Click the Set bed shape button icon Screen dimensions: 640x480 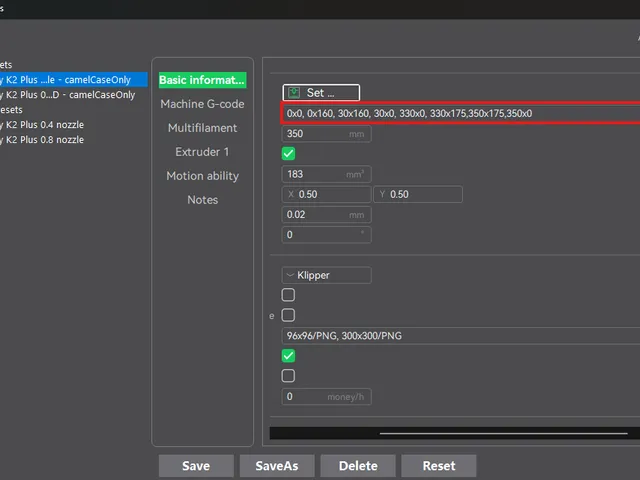coord(294,93)
